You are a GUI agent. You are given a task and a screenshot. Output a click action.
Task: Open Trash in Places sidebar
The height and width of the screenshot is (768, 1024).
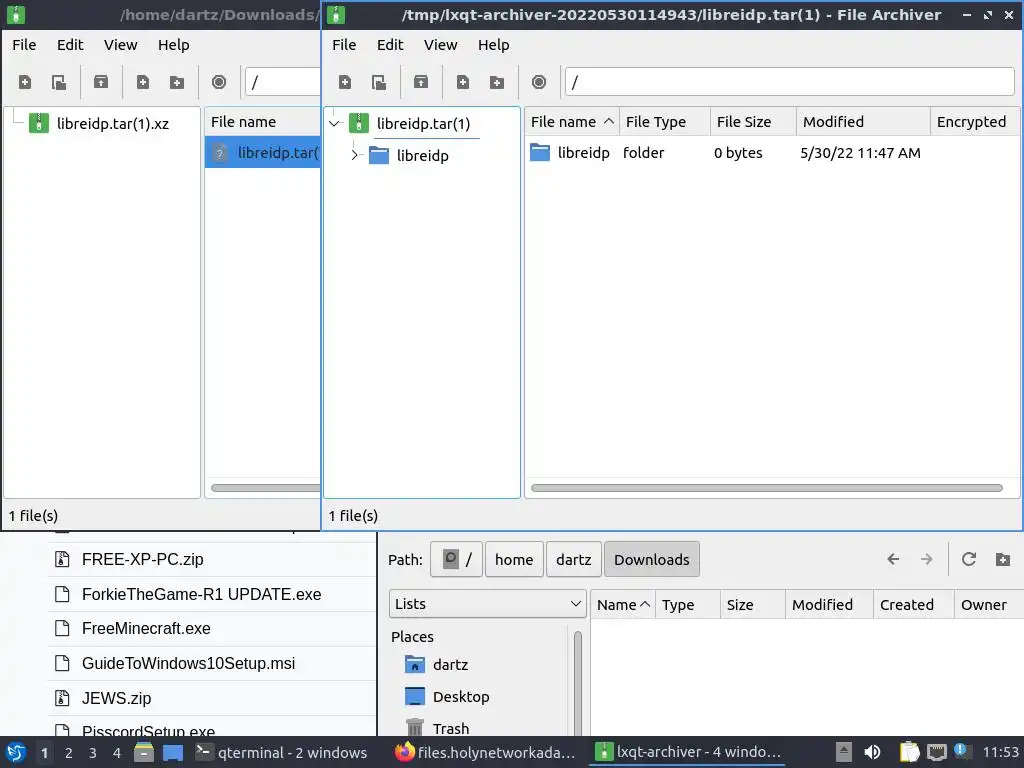tap(451, 728)
